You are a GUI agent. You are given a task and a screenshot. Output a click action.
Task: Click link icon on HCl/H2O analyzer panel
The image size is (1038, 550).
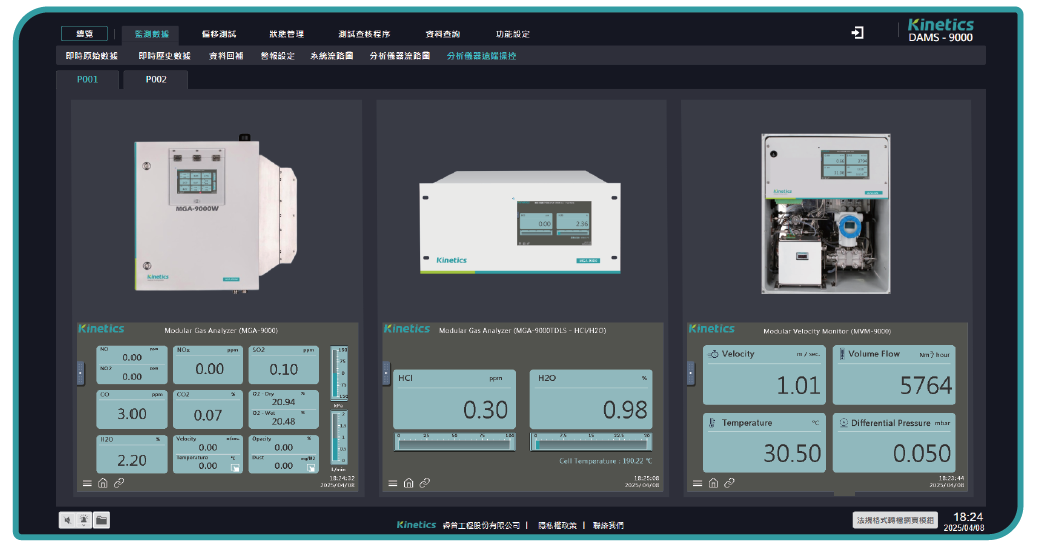pyautogui.click(x=424, y=483)
